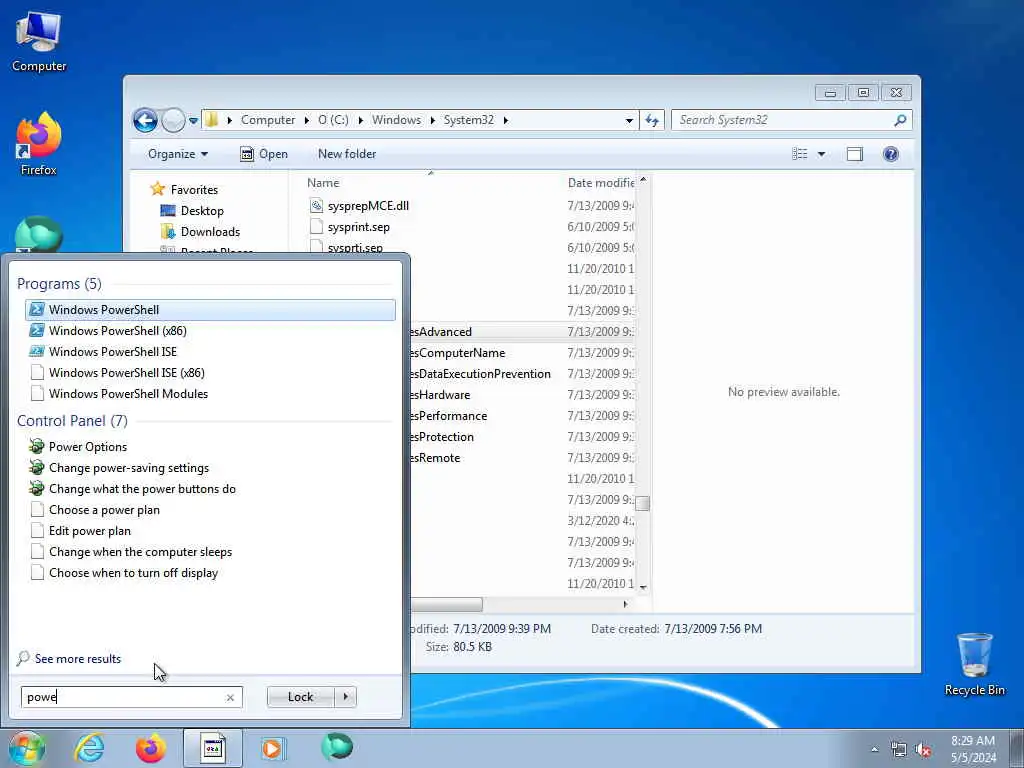Screen dimensions: 1024x768
Task: Toggle the preview pane button
Action: coord(855,154)
